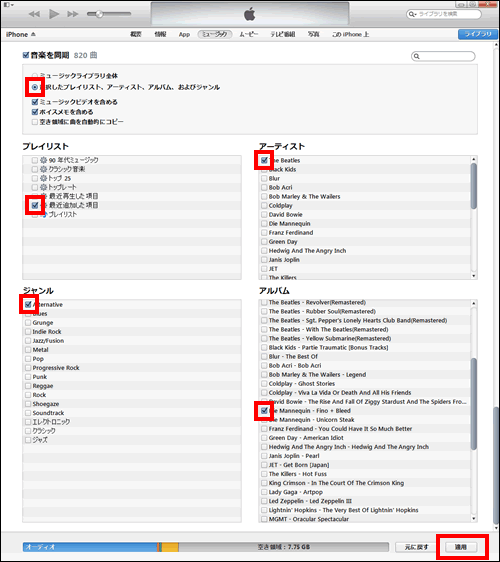Check the Grunge genre checkbox
500x562 pixels.
(x=28, y=323)
